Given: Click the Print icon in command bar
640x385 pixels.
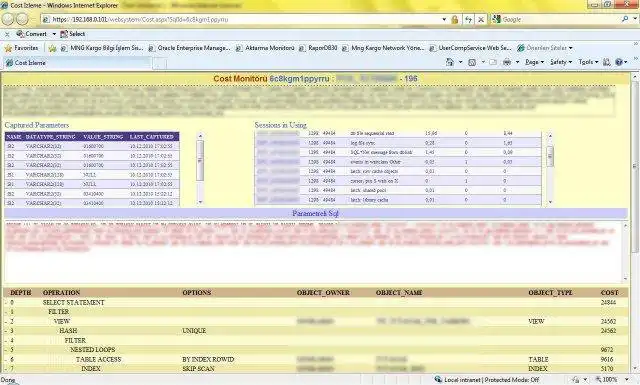Looking at the screenshot, I should click(x=507, y=62).
